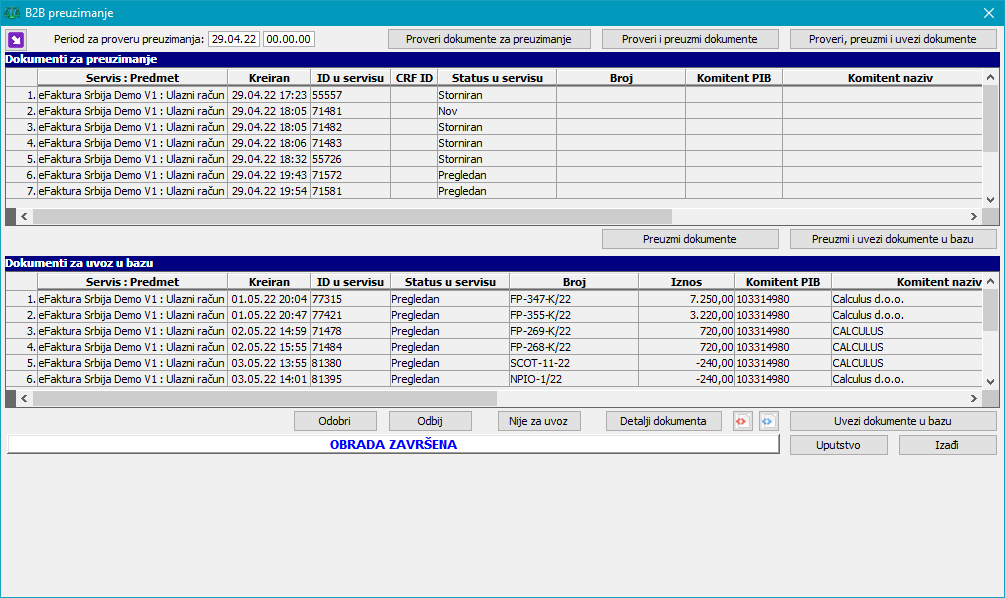
Task: Click the red XML document icon
Action: point(741,421)
